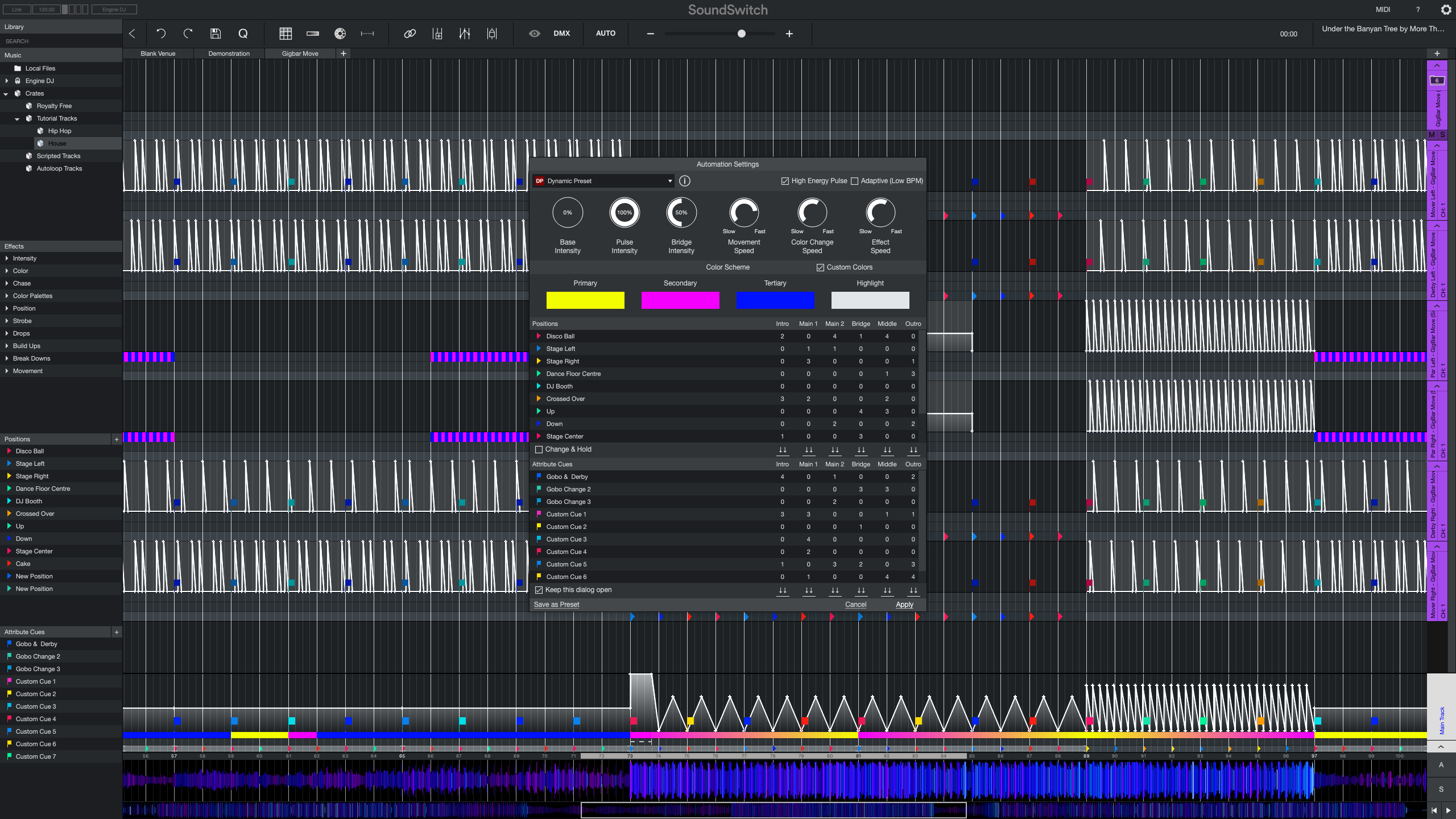Screen dimensions: 1456x819
Task: Click the Movement Speed knob
Action: [744, 213]
